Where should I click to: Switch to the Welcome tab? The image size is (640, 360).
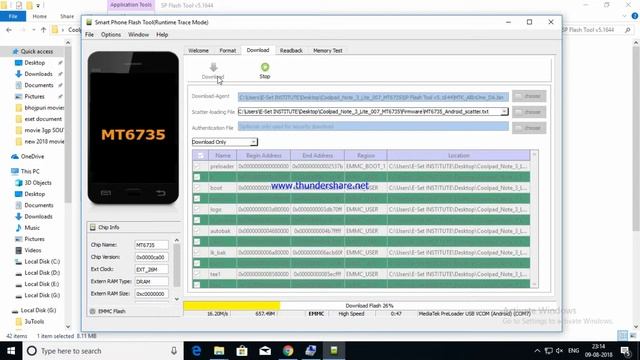pyautogui.click(x=198, y=51)
